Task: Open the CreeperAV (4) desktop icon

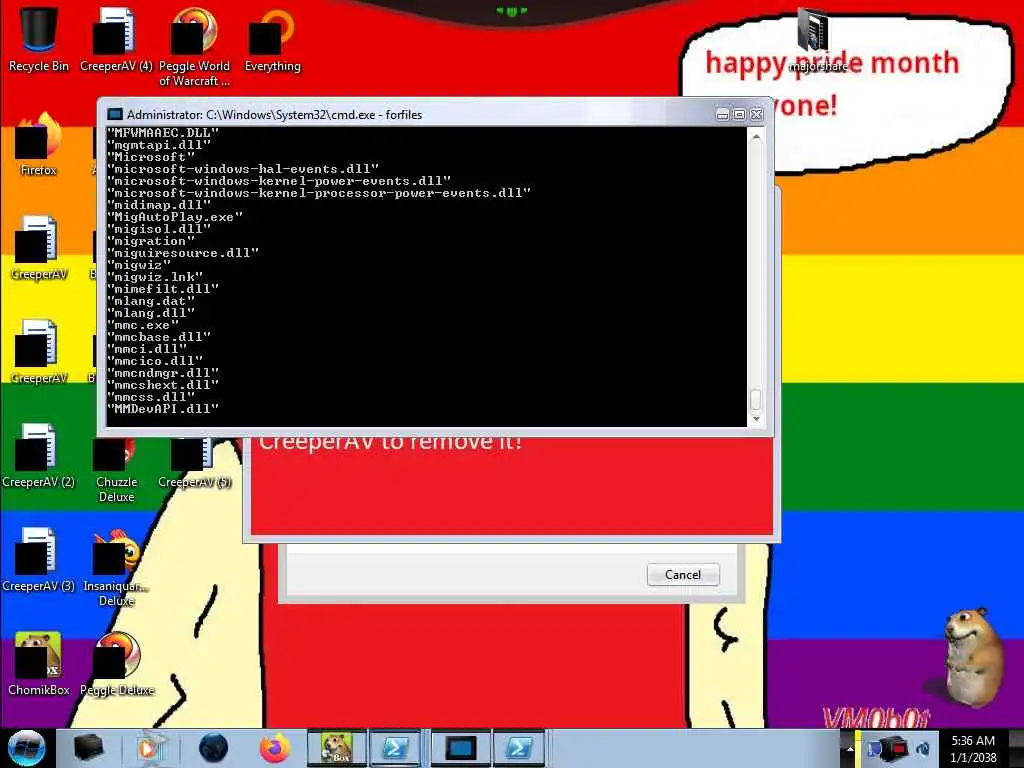Action: pos(116,39)
